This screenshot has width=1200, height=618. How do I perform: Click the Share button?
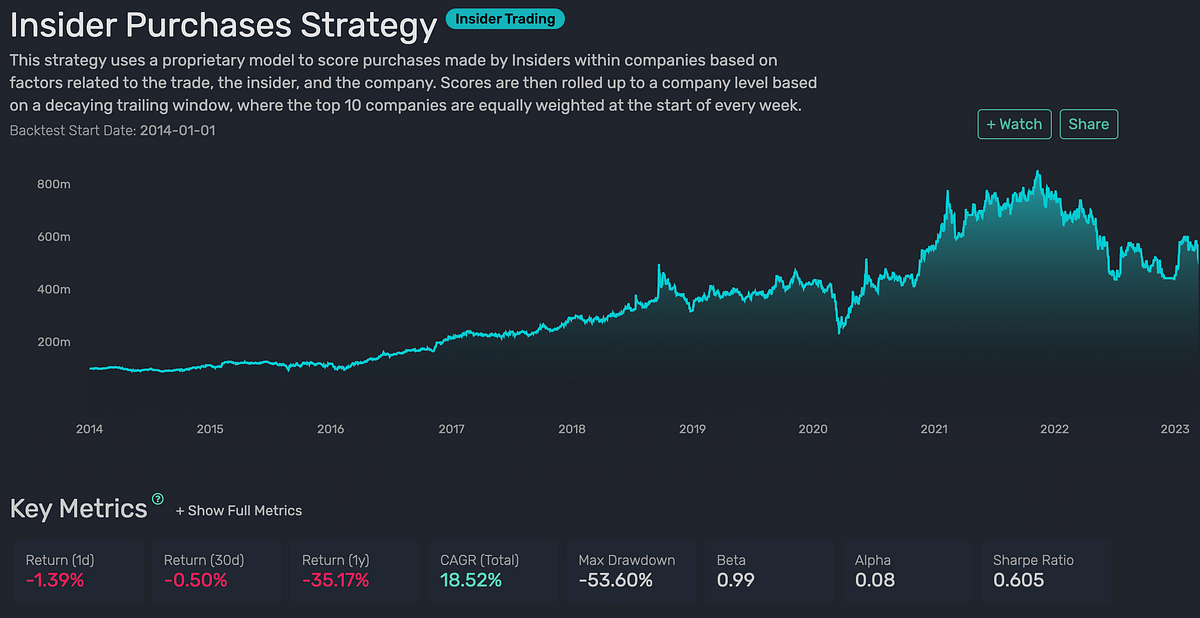(x=1088, y=124)
